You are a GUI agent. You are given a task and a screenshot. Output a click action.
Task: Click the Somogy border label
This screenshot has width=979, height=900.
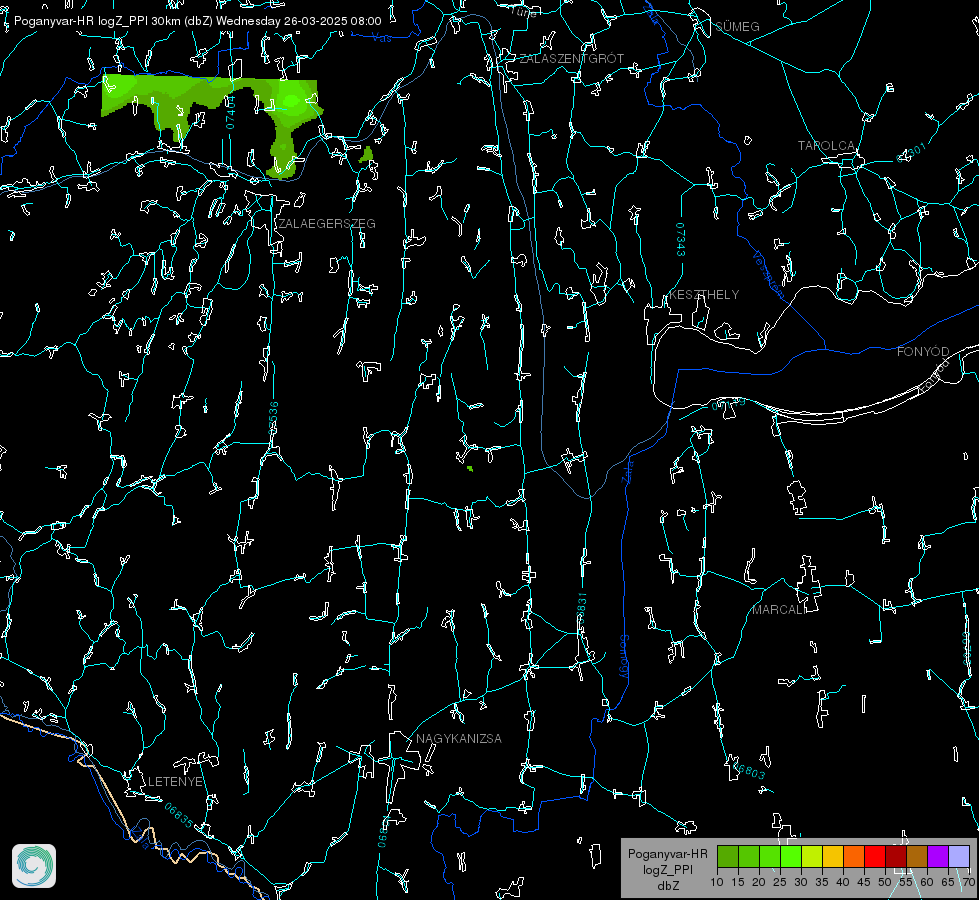coord(623,658)
